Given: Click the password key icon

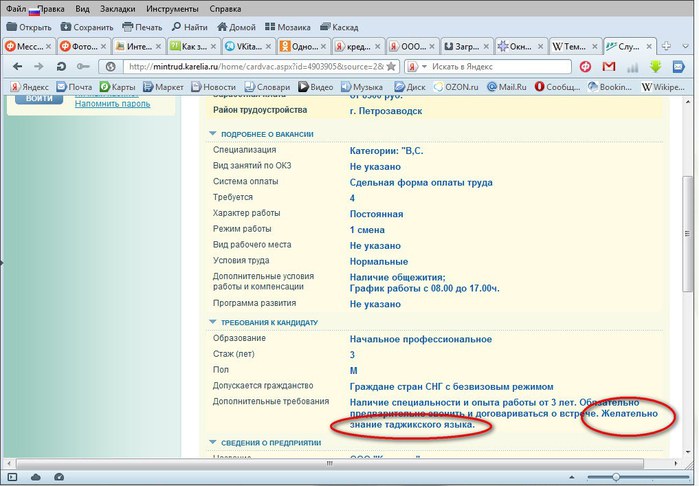Looking at the screenshot, I should pyautogui.click(x=83, y=66).
